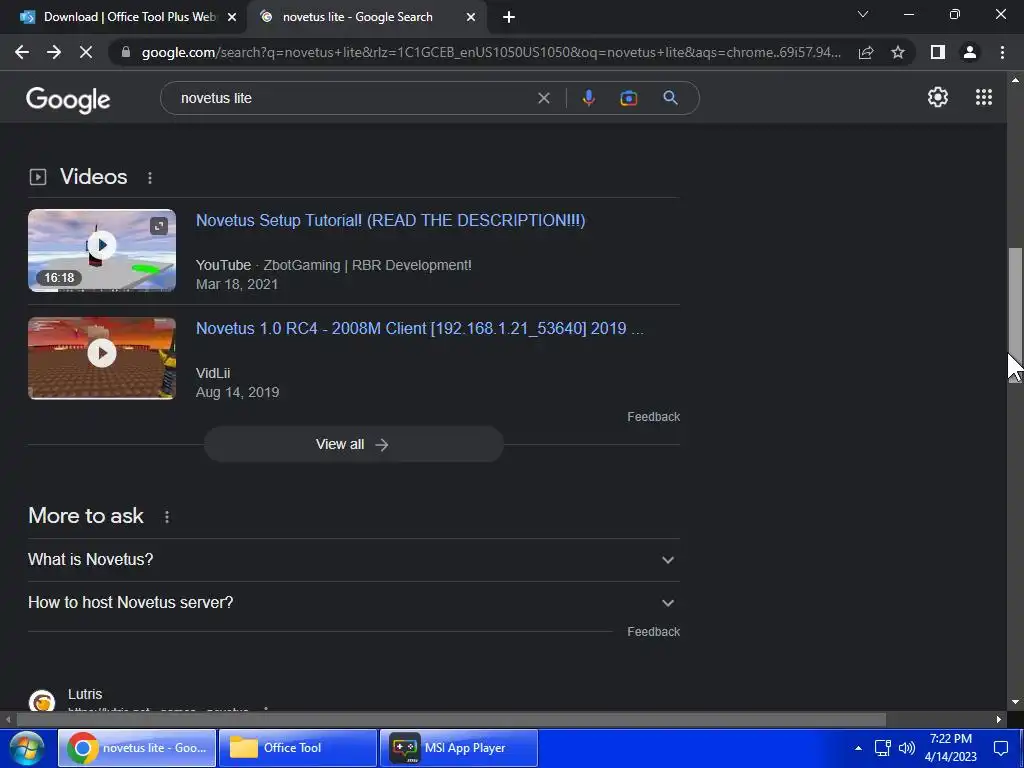Open Office Tool folder in taskbar
The height and width of the screenshot is (768, 1024).
(297, 748)
